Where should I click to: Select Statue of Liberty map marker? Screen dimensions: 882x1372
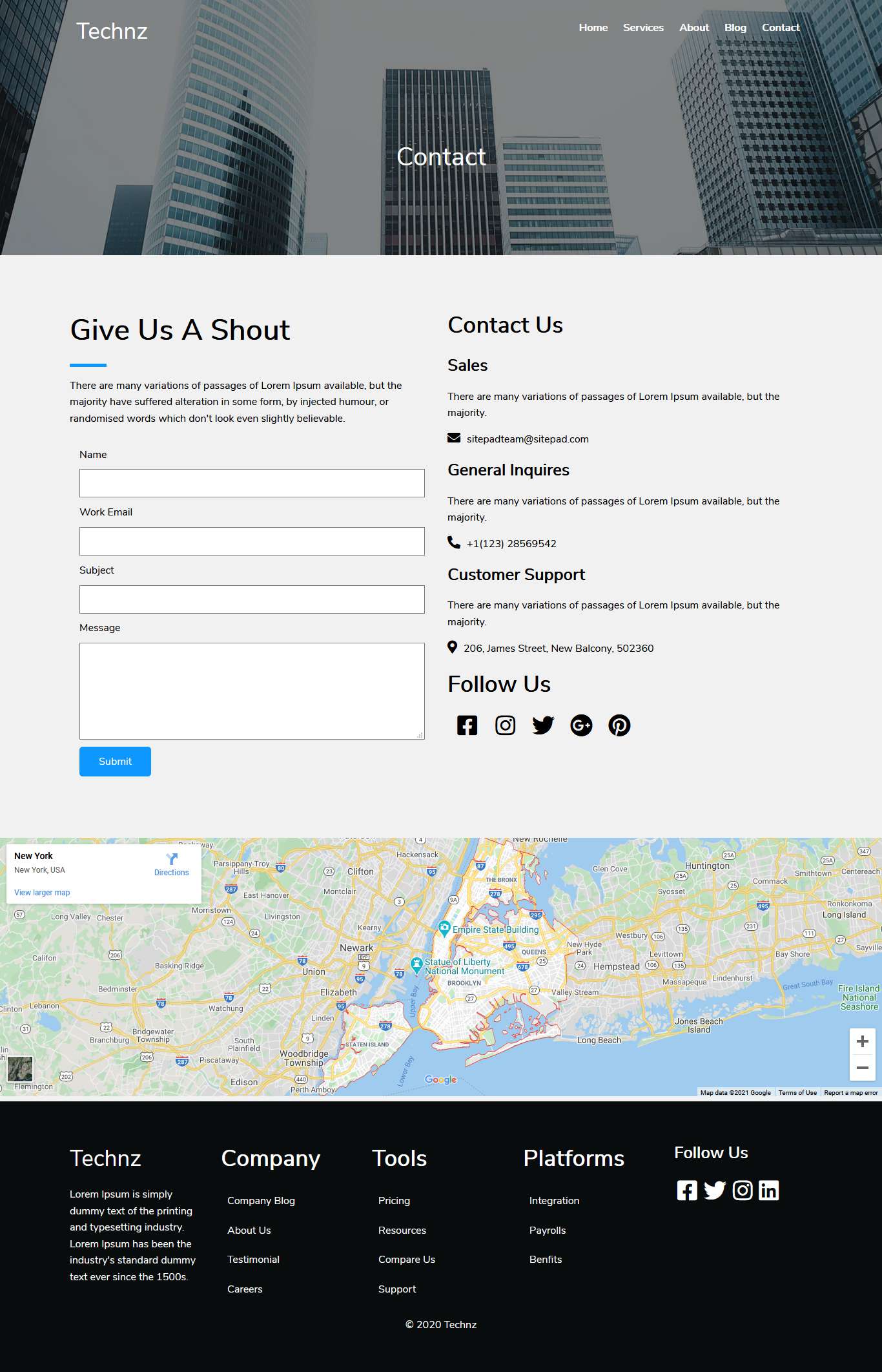tap(416, 966)
